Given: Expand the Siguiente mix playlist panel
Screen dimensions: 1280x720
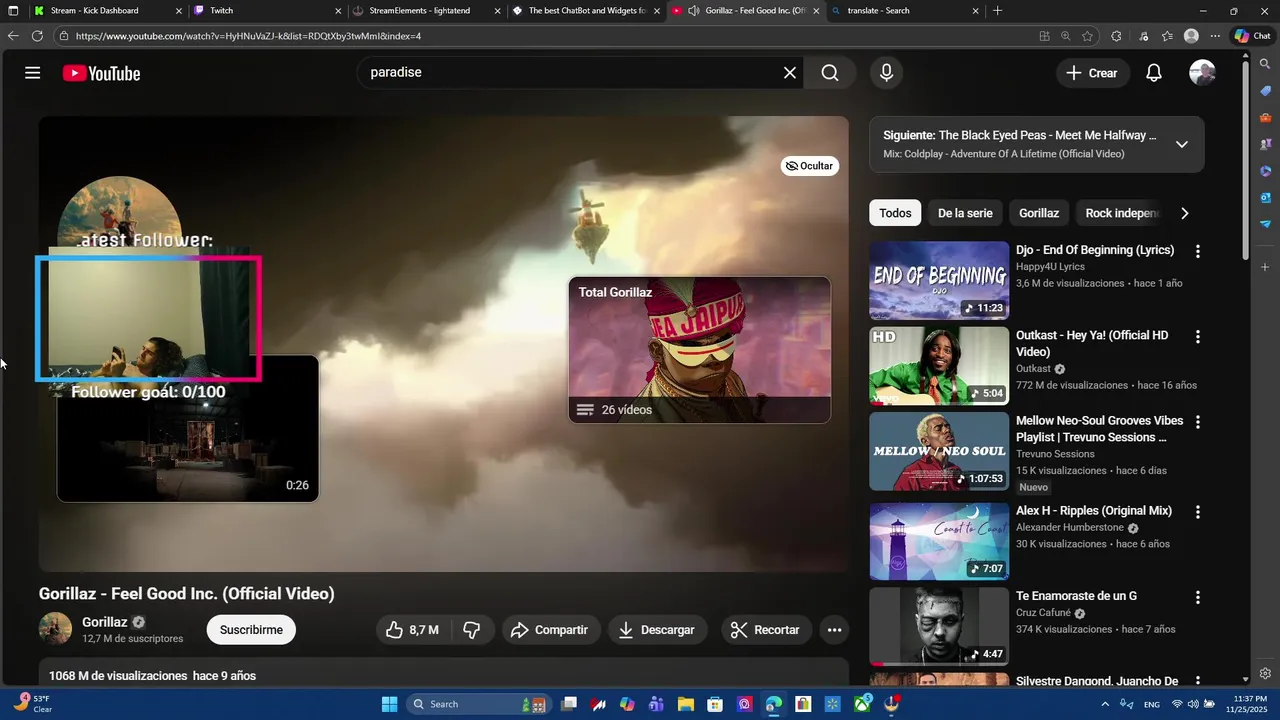Looking at the screenshot, I should [x=1181, y=144].
